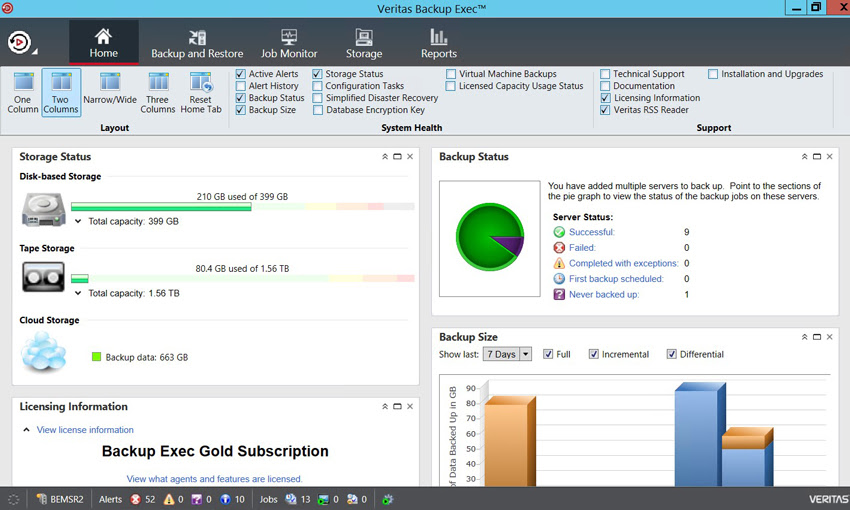The height and width of the screenshot is (510, 850).
Task: Click the green backup status pie chart
Action: pyautogui.click(x=490, y=238)
